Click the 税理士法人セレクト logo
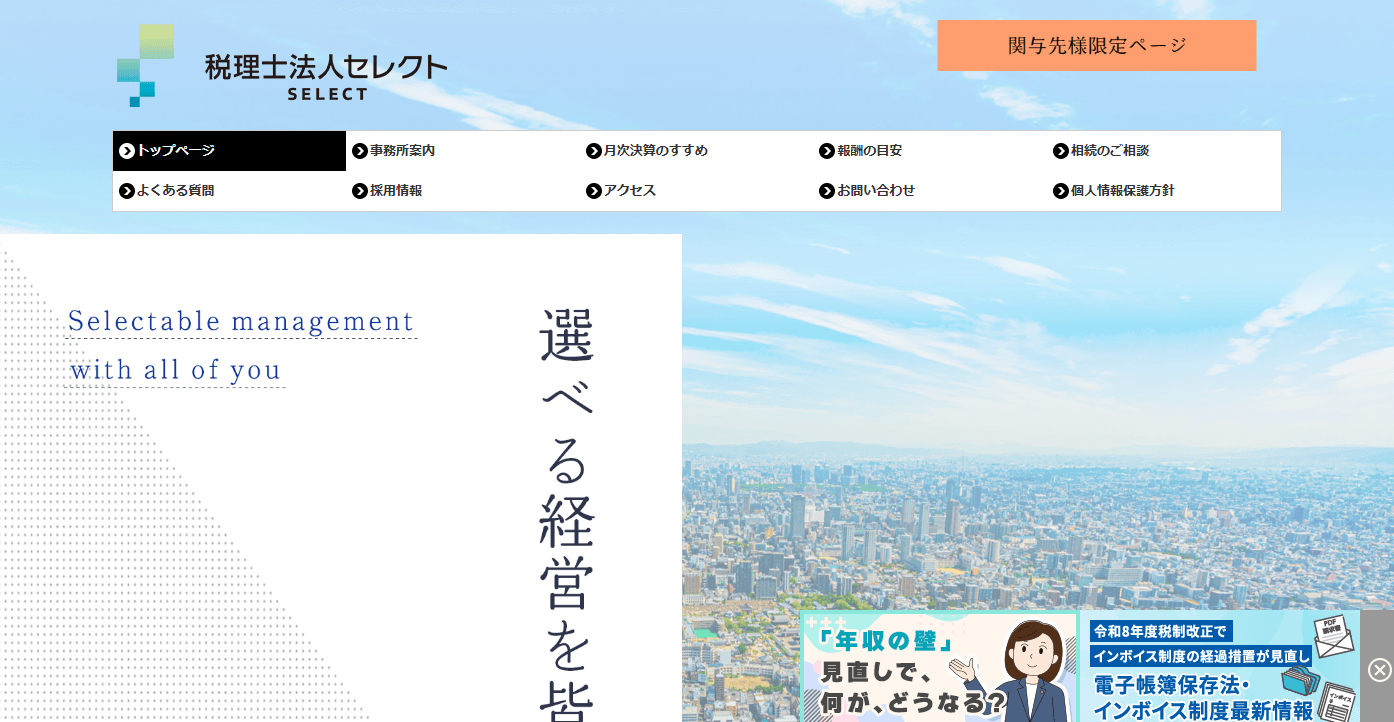 point(282,66)
